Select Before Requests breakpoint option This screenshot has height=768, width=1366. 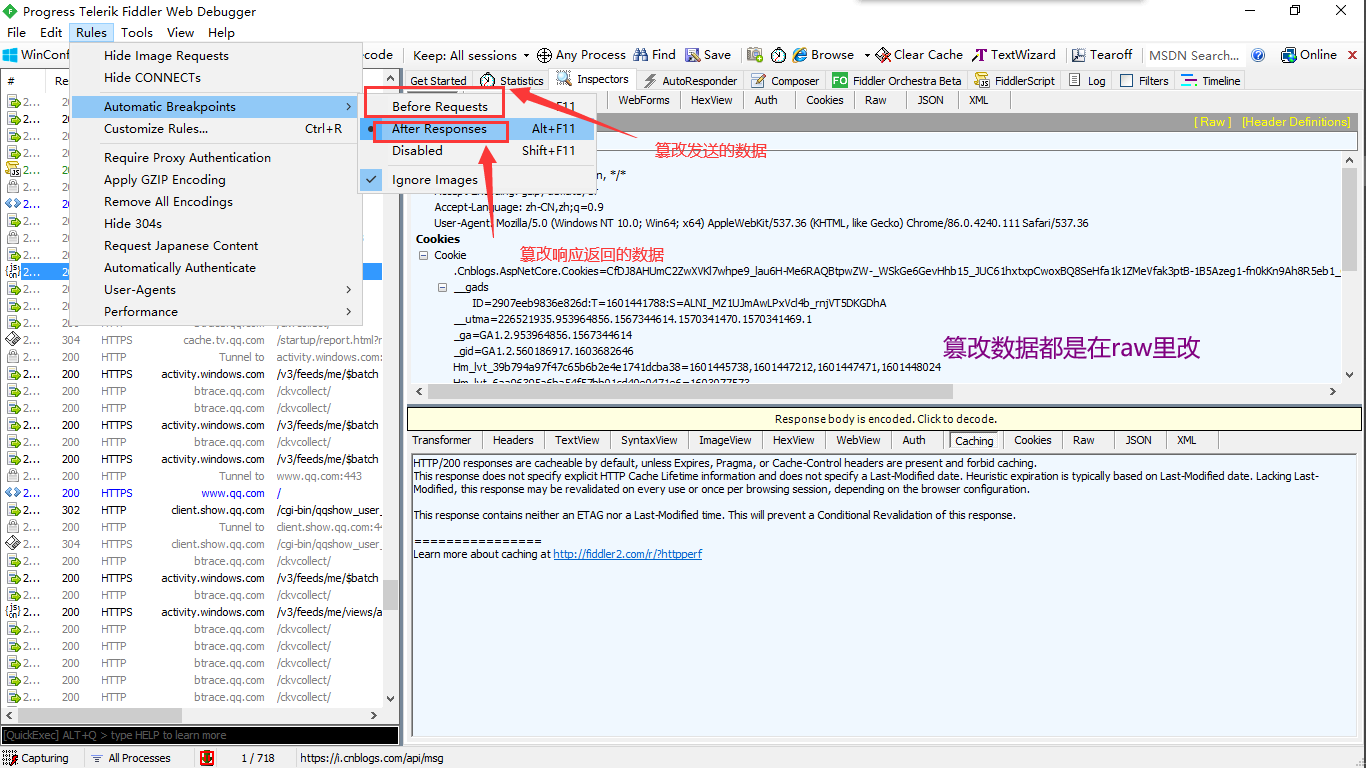pos(439,107)
